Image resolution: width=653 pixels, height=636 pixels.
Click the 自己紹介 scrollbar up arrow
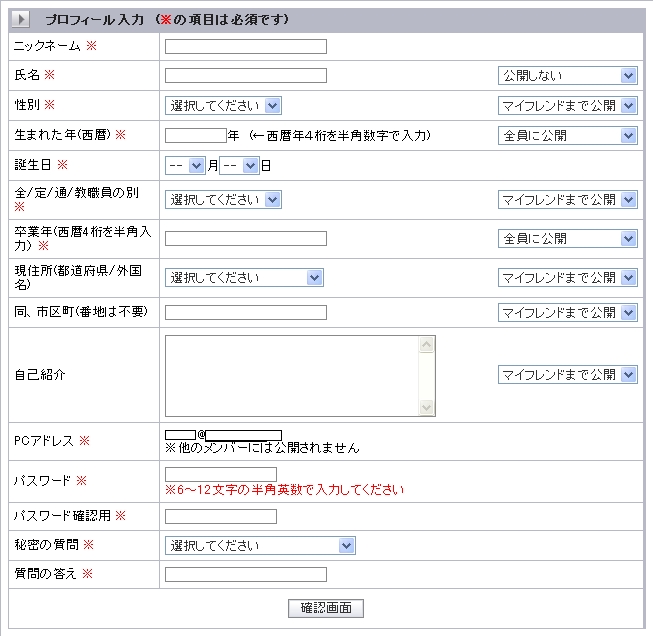point(426,344)
